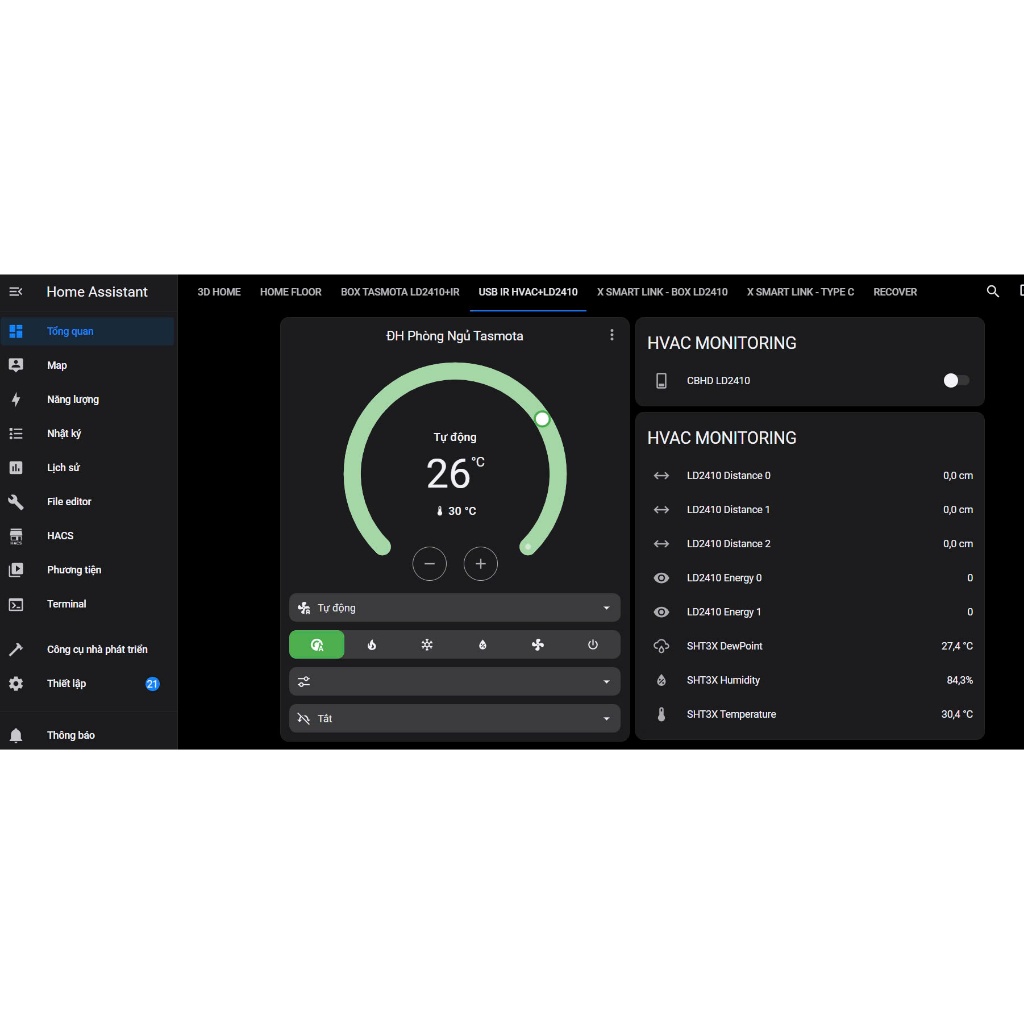This screenshot has width=1024, height=1024.
Task: Select the heat mode flame icon
Action: click(x=372, y=645)
